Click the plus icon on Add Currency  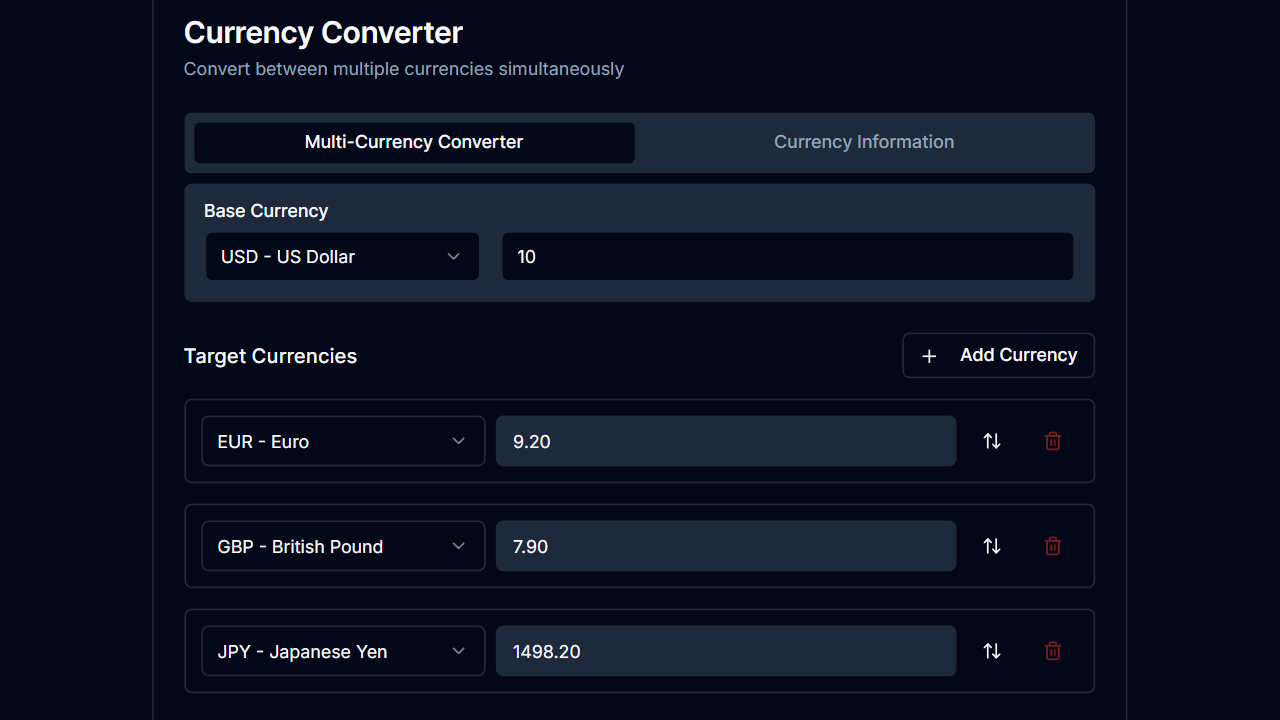[929, 355]
